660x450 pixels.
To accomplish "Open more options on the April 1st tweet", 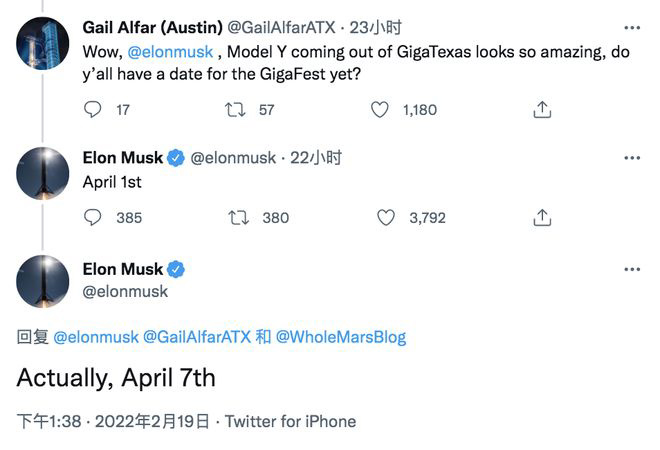I will [632, 158].
